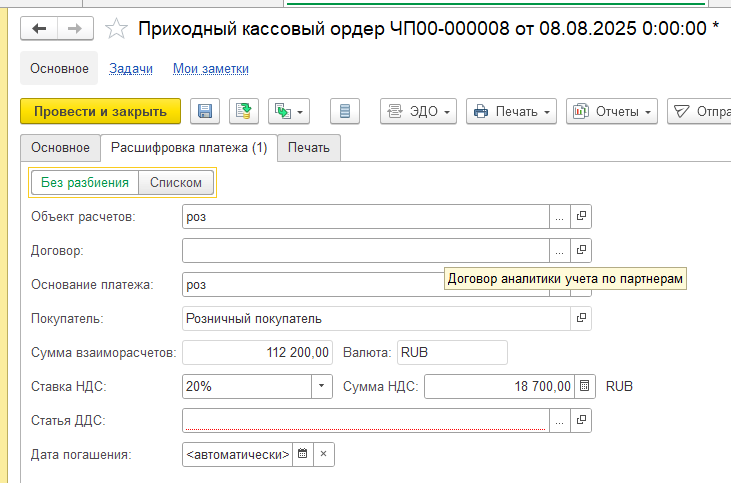Click the save document diskette icon
The height and width of the screenshot is (483, 731).
point(205,111)
